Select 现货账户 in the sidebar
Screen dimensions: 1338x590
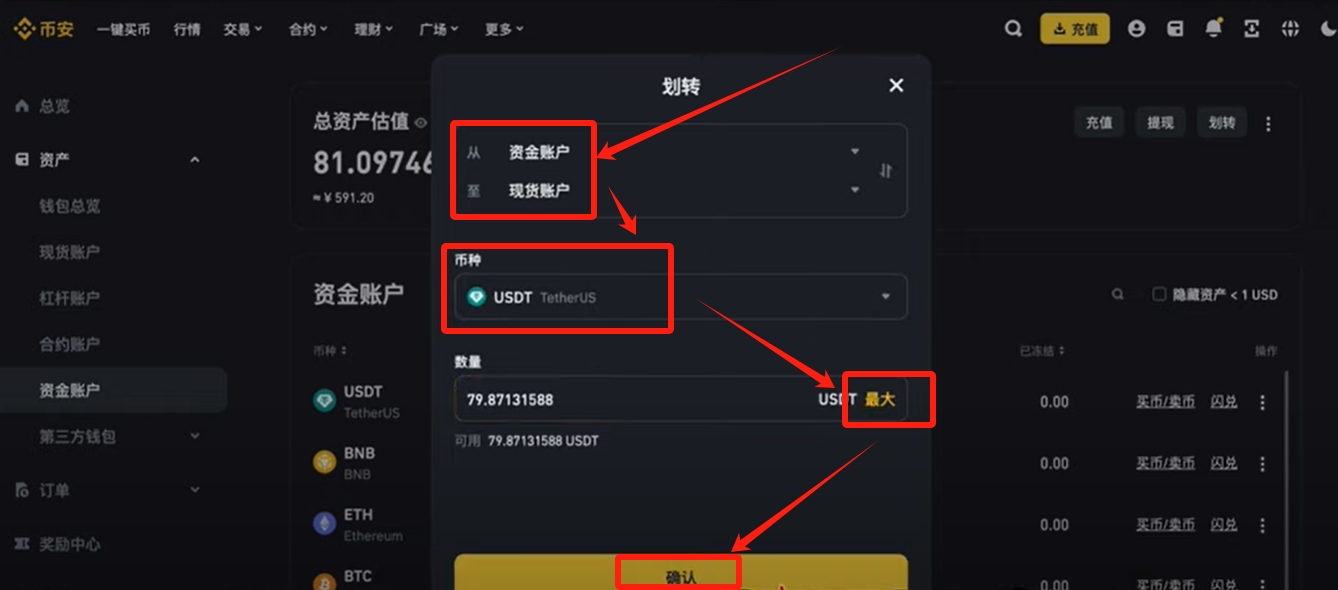(x=70, y=252)
